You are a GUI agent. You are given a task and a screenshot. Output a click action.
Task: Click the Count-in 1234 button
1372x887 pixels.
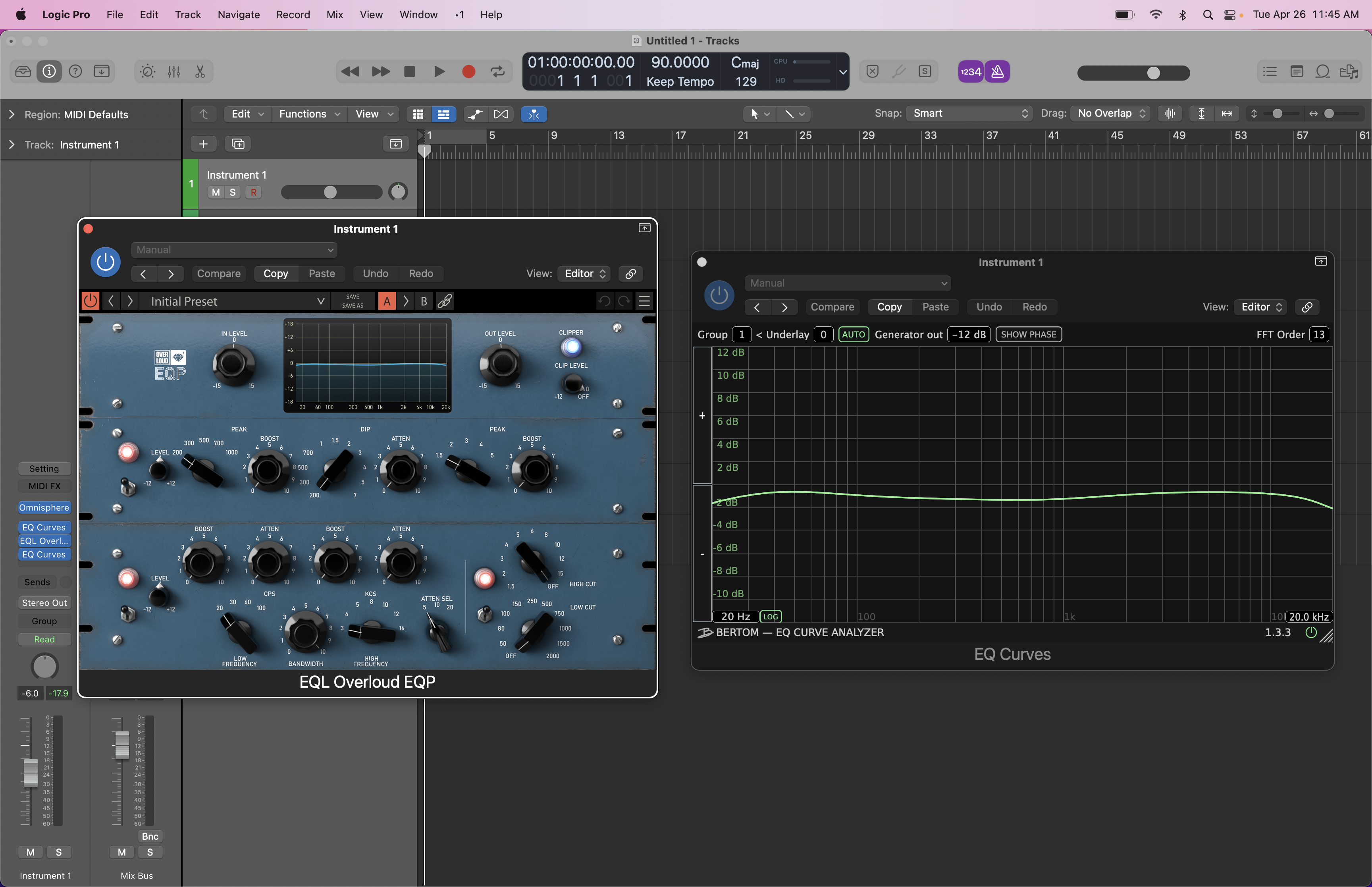pyautogui.click(x=971, y=71)
